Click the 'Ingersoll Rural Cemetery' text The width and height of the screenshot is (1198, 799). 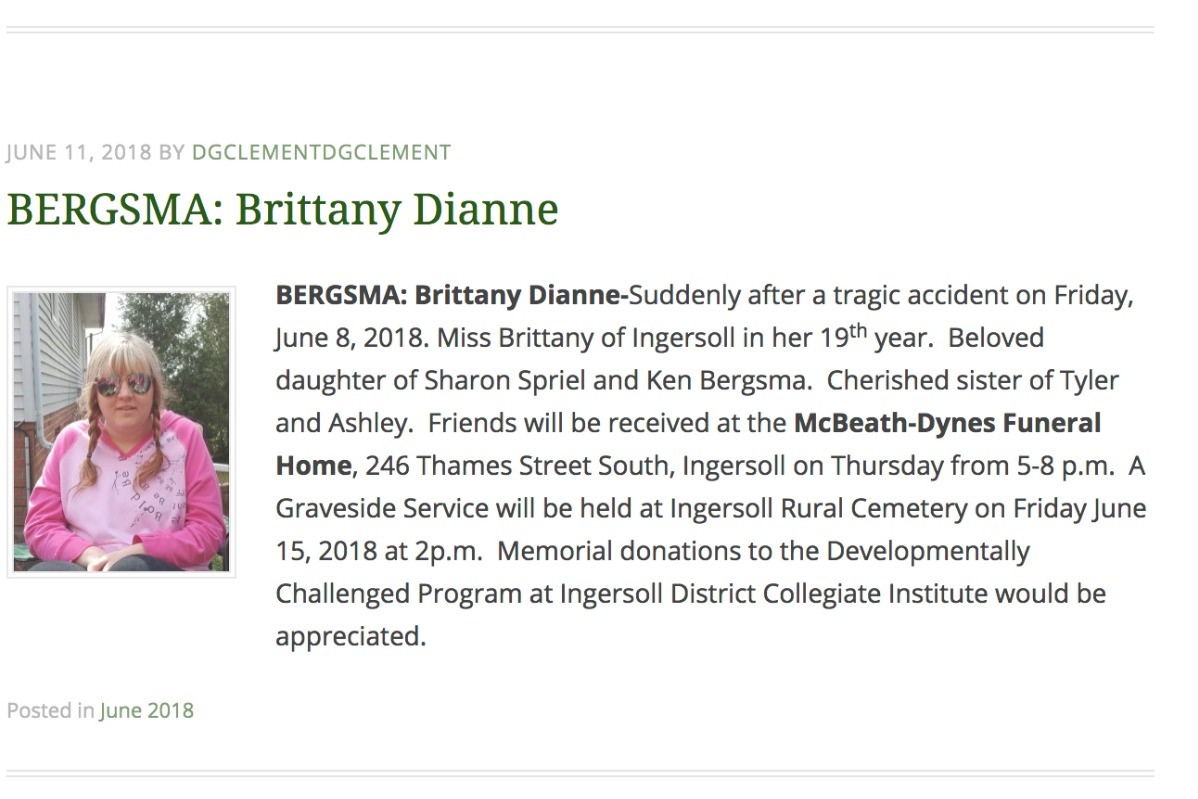pyautogui.click(x=819, y=508)
